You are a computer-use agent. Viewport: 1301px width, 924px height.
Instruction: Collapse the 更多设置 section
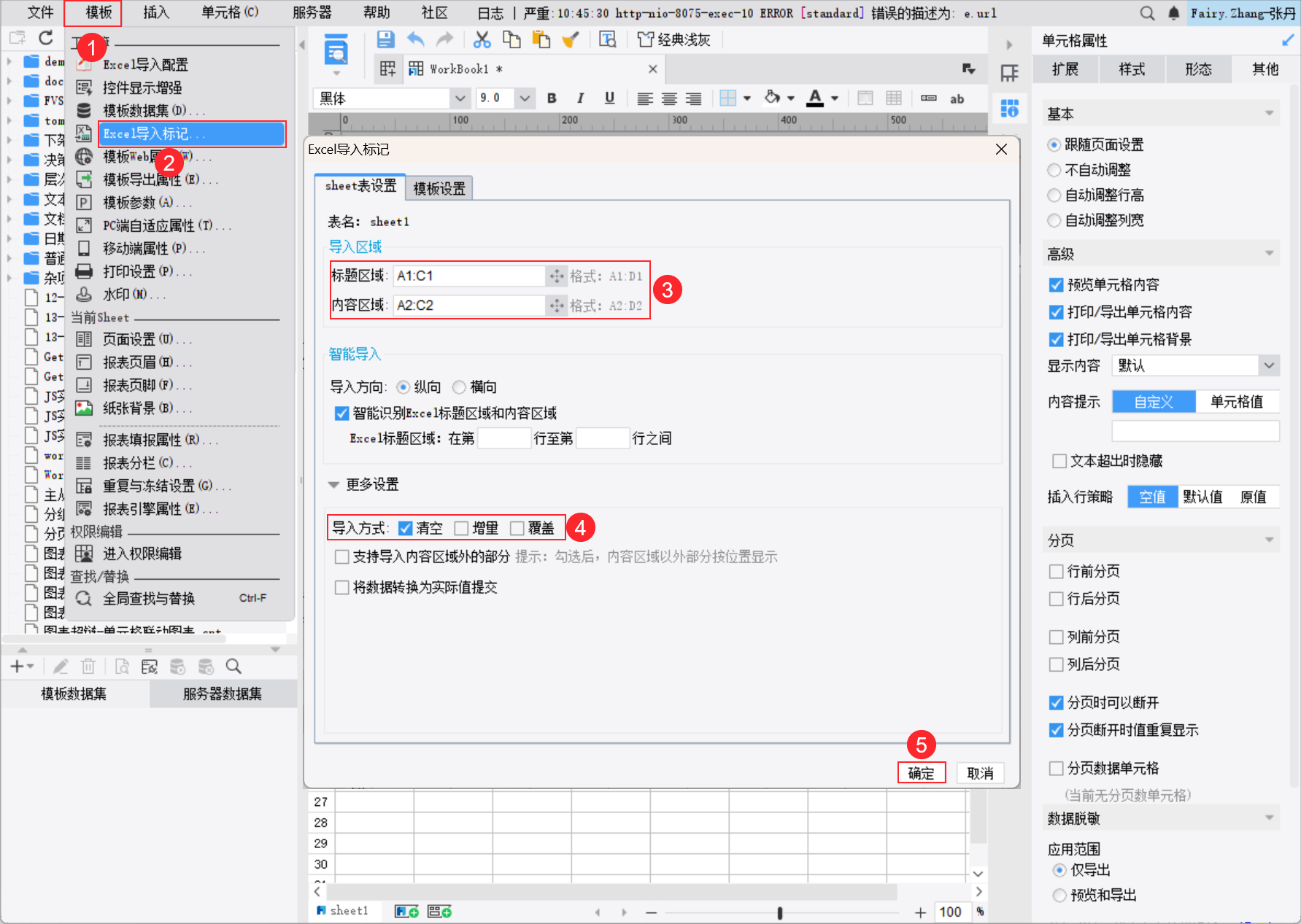(x=334, y=484)
